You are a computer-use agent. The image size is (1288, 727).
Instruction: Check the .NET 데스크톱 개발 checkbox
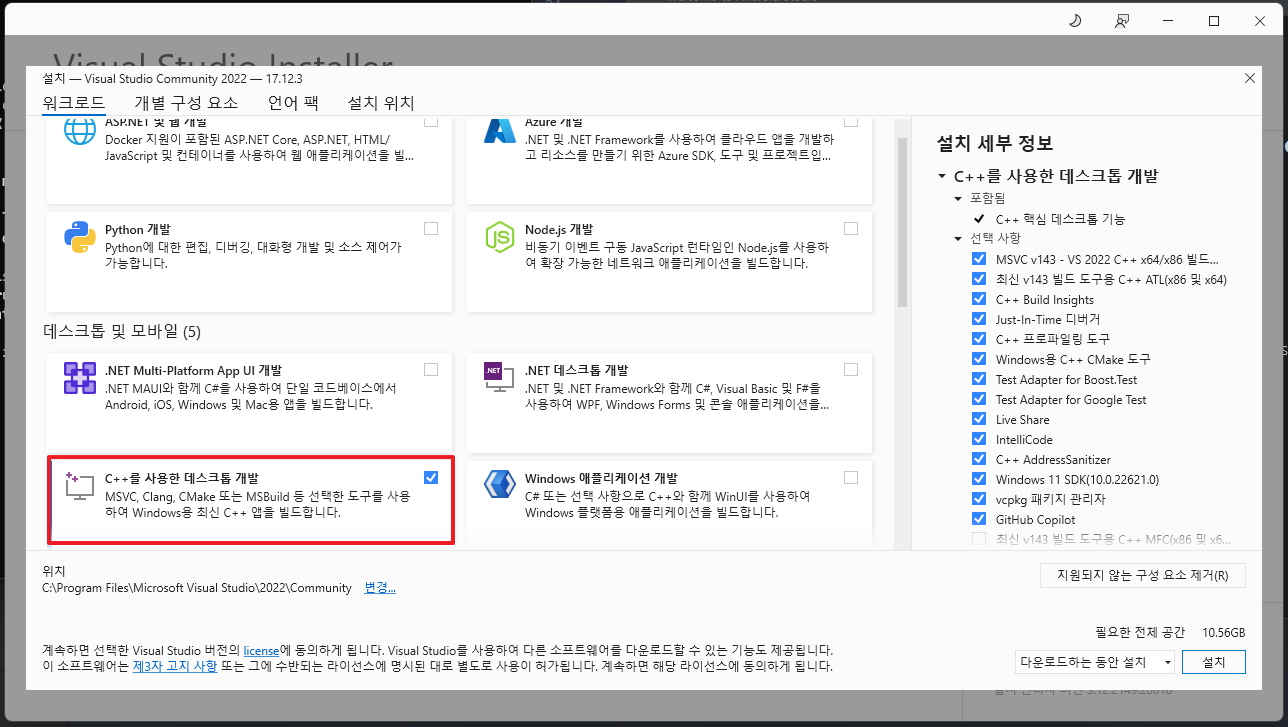point(851,369)
